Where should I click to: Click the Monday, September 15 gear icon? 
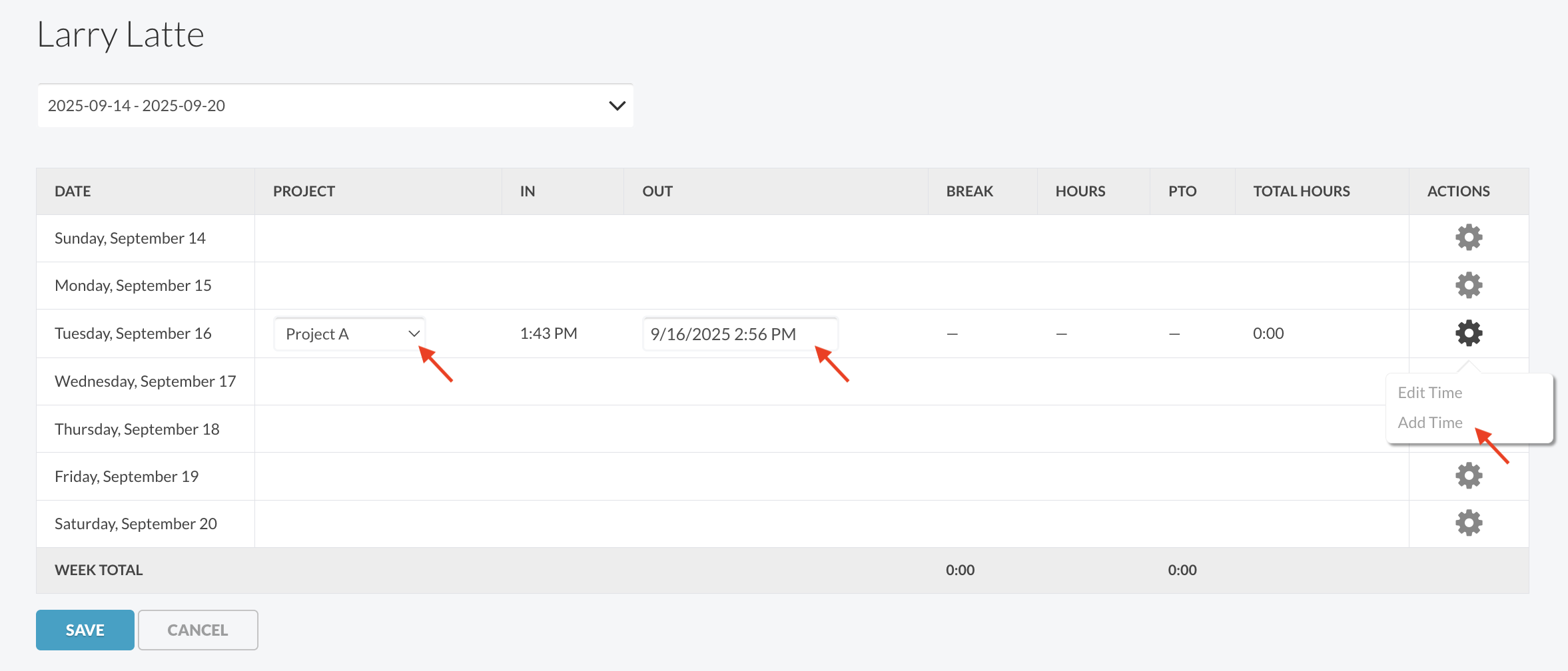[1468, 286]
